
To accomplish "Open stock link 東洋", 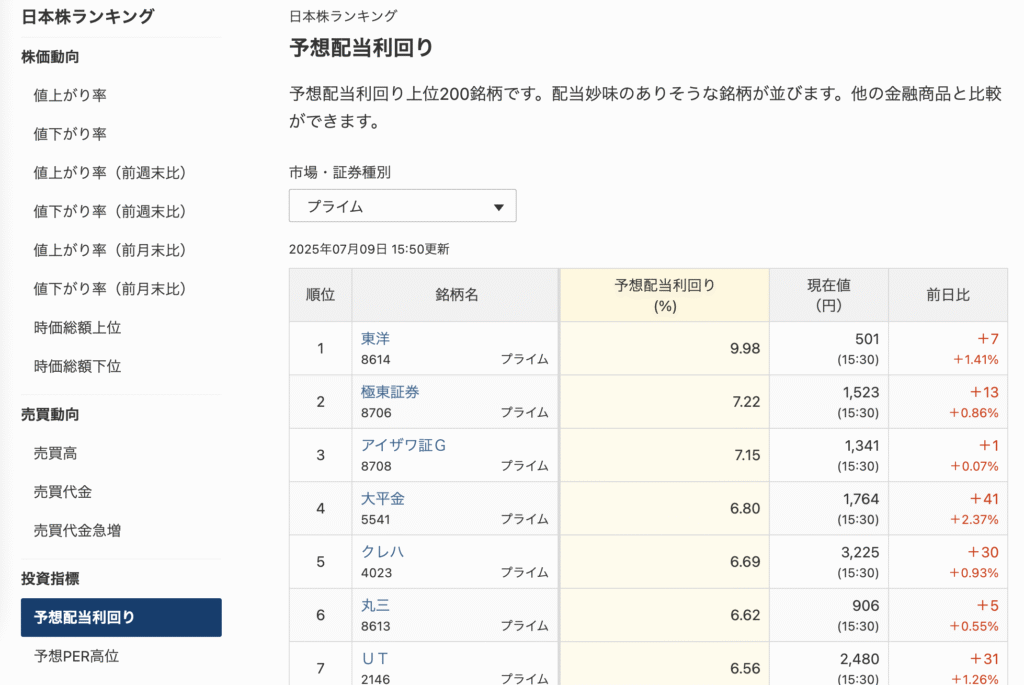I will (376, 339).
